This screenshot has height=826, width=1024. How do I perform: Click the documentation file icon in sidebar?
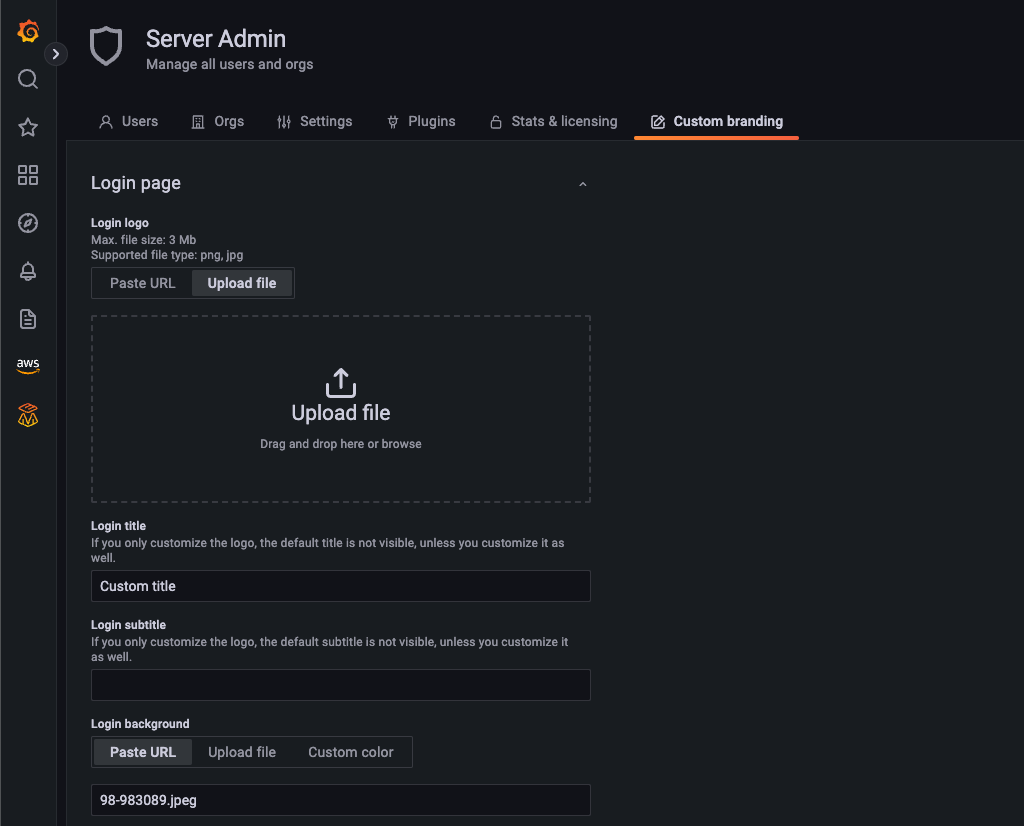(x=27, y=319)
